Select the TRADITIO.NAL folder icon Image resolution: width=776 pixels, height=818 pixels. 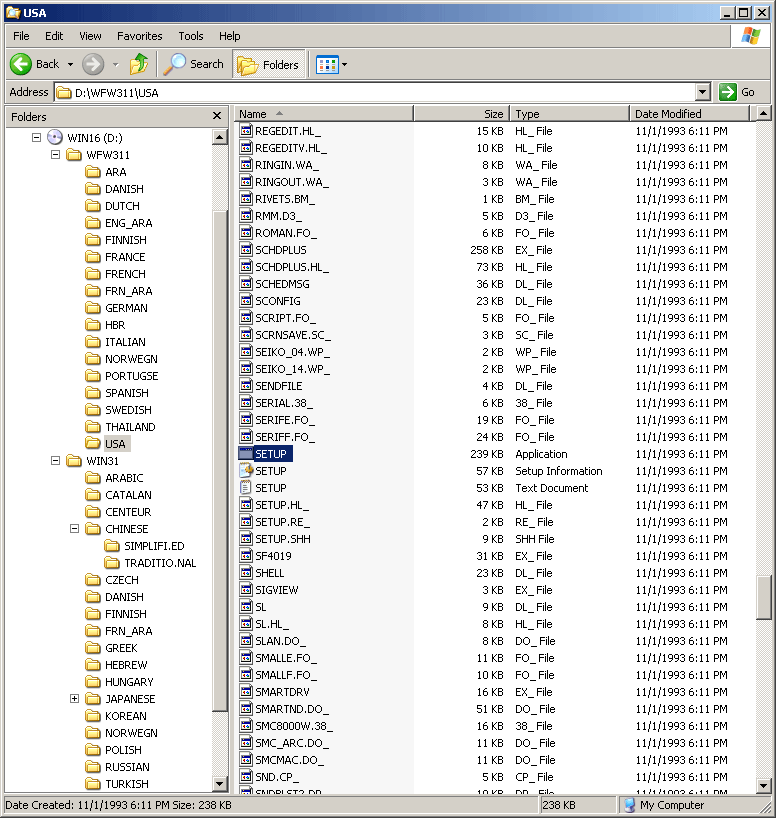pos(112,563)
